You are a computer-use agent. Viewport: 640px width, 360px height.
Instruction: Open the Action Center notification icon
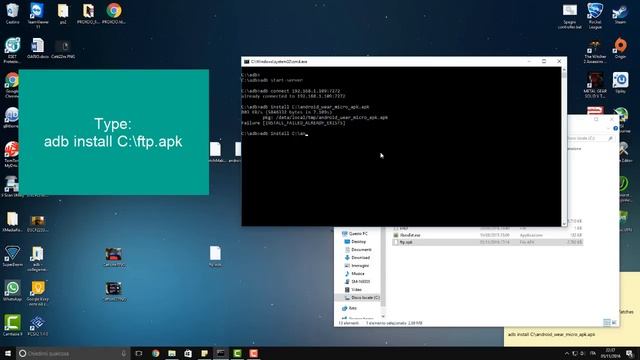pyautogui.click(x=630, y=353)
